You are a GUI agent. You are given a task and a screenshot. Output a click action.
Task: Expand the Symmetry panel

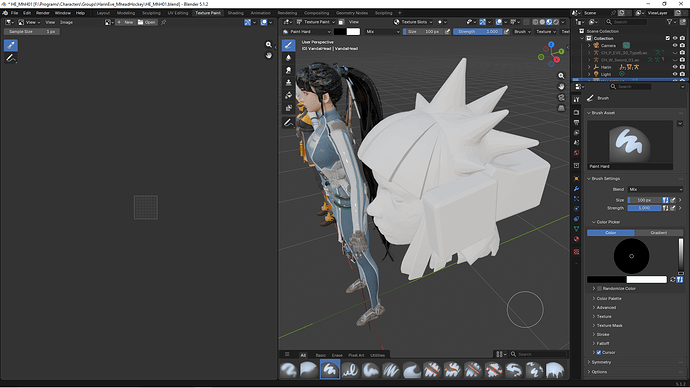601,362
